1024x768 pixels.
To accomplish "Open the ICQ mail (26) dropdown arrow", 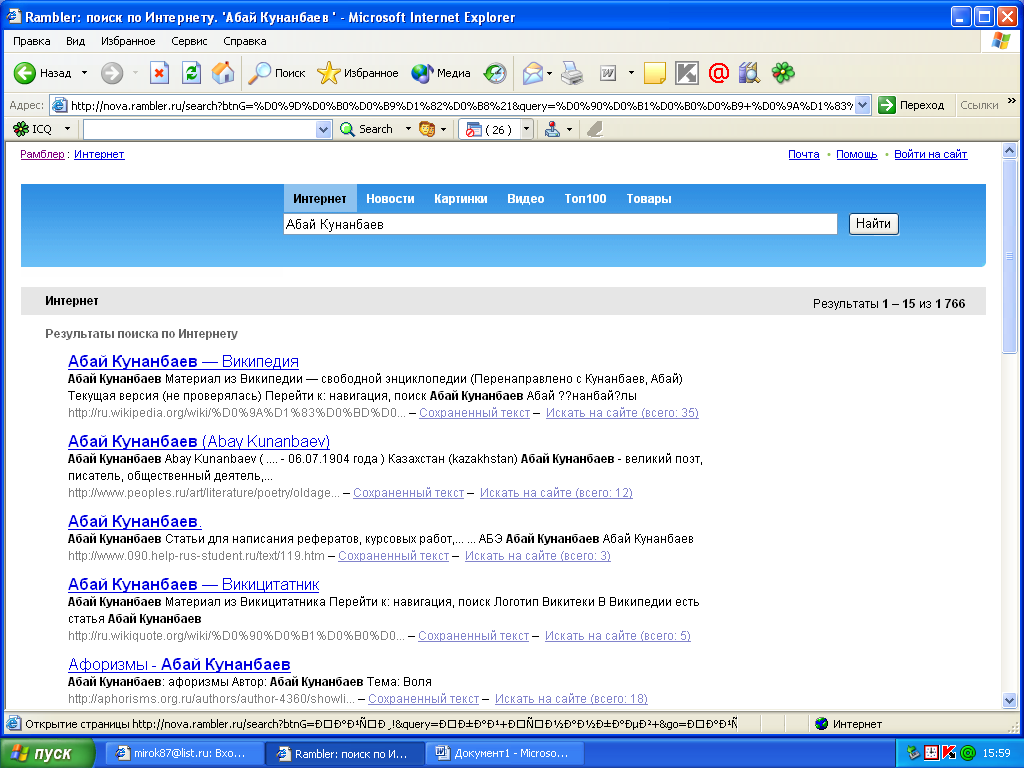I will click(526, 129).
